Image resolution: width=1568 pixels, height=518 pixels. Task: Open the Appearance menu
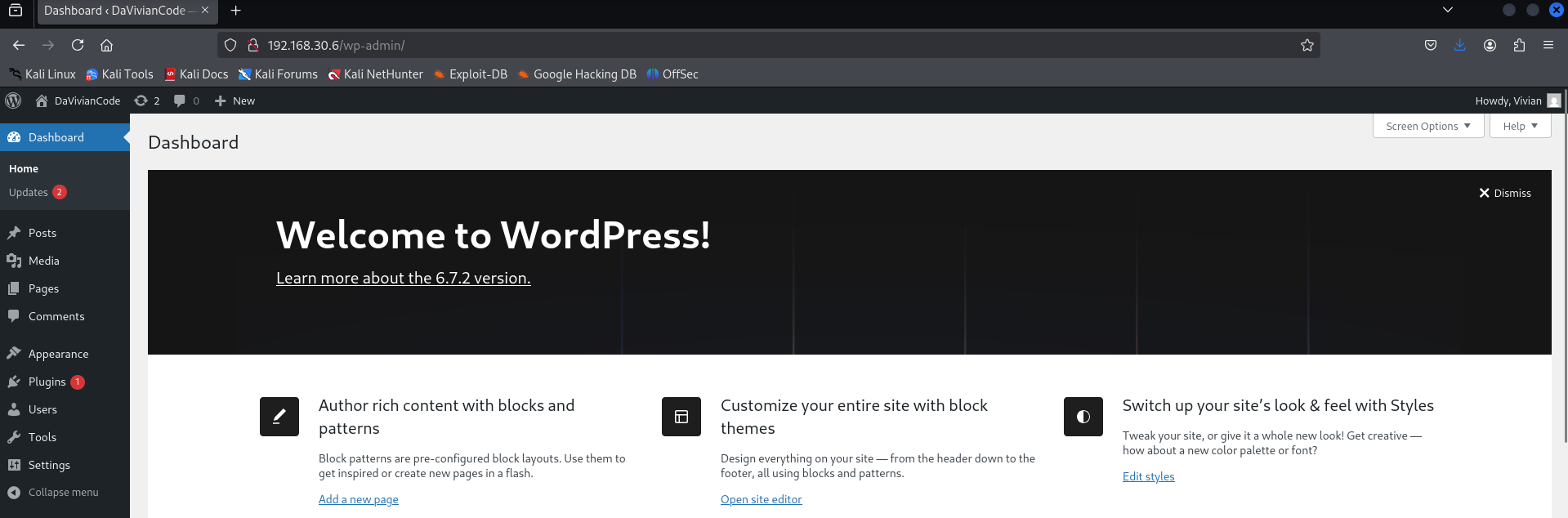click(x=58, y=354)
